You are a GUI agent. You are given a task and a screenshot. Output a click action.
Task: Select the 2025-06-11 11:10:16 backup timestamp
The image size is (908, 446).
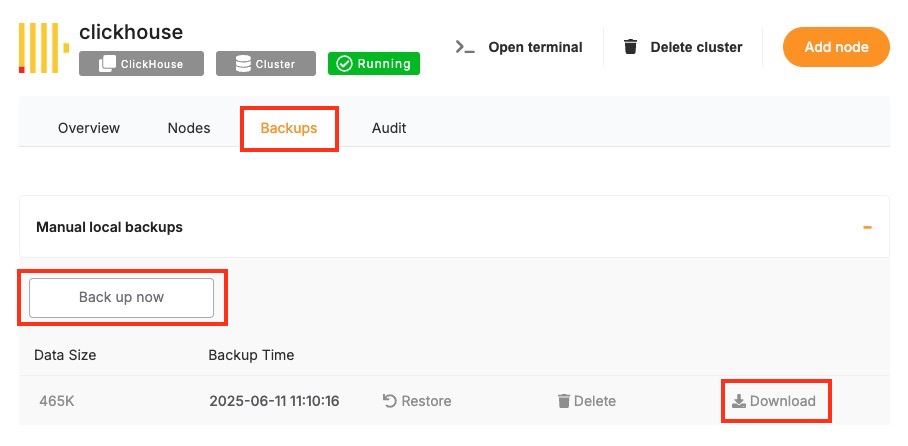pyautogui.click(x=274, y=401)
